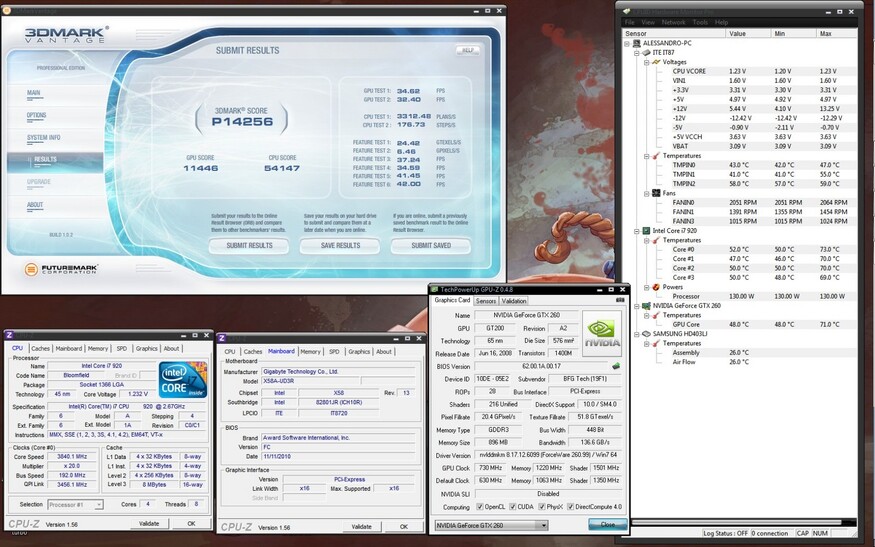Click the Intel Core i7 badge in CPU-Z
875x547 pixels.
pyautogui.click(x=182, y=380)
